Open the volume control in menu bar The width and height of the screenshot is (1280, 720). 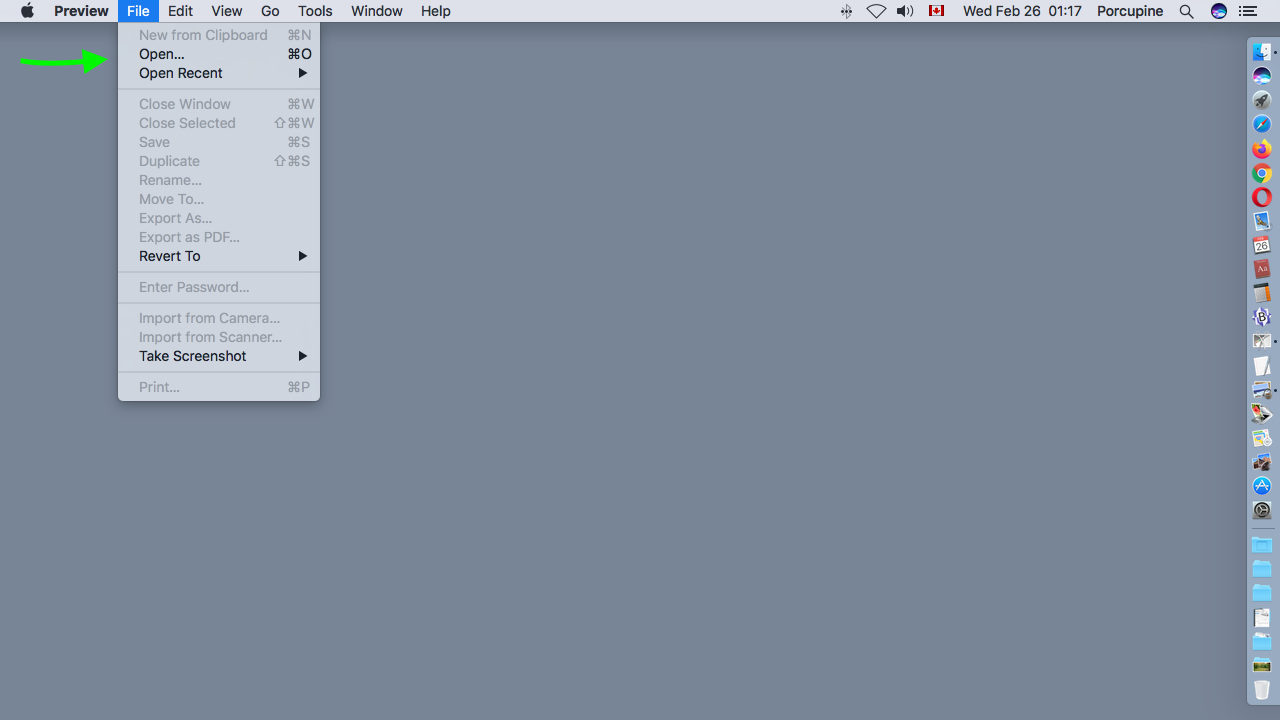pyautogui.click(x=905, y=11)
